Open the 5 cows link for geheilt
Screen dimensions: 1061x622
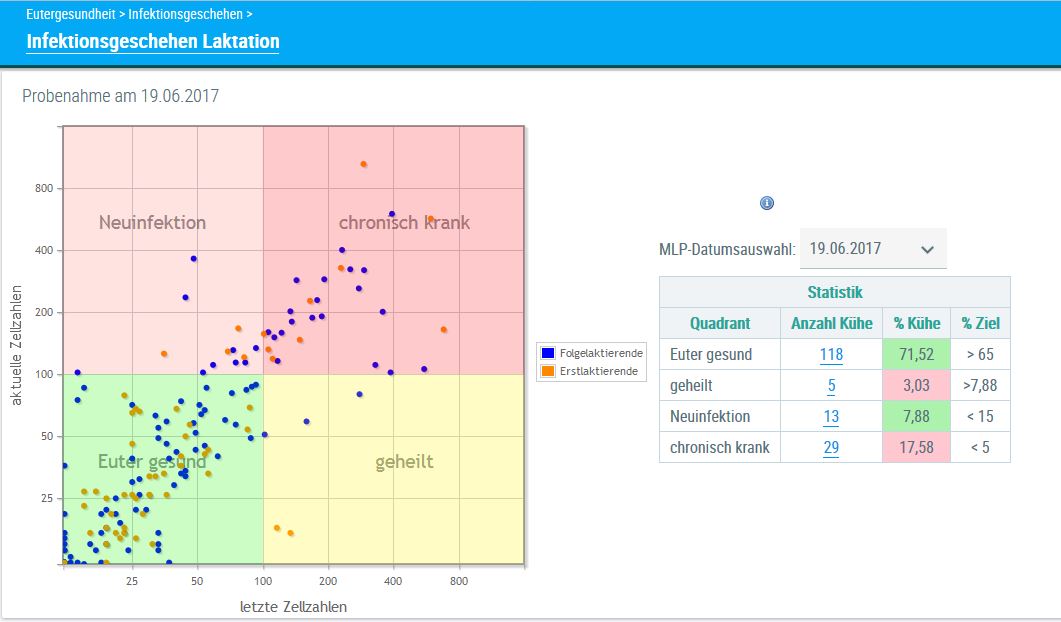(831, 385)
